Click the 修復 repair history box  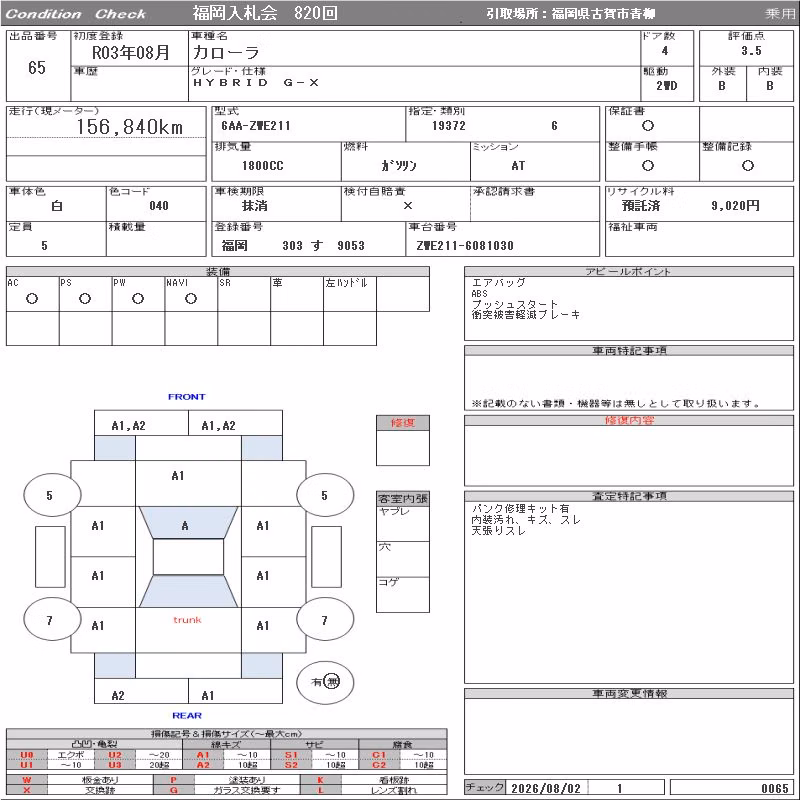(x=403, y=440)
